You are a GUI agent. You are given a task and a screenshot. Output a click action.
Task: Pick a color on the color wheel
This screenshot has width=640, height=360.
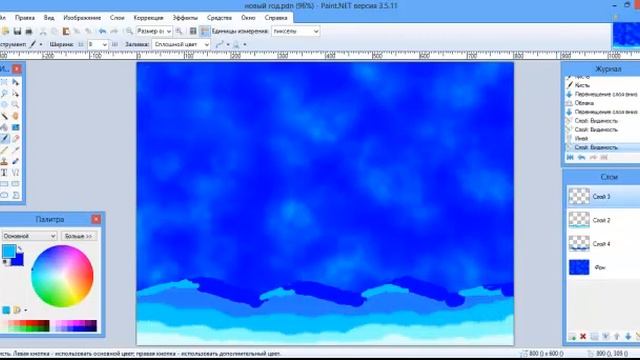(x=62, y=276)
